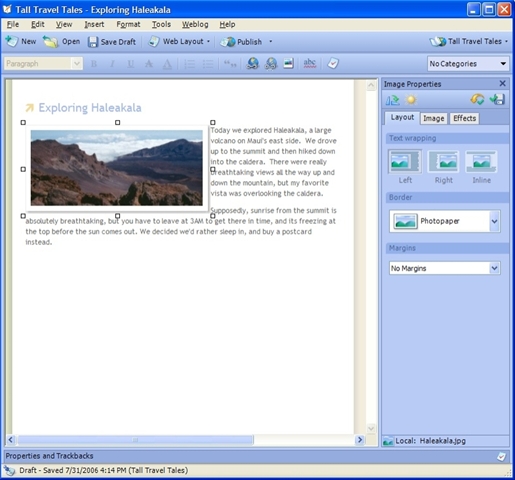Select Inline text wrapping option
The image size is (515, 480).
click(x=481, y=167)
